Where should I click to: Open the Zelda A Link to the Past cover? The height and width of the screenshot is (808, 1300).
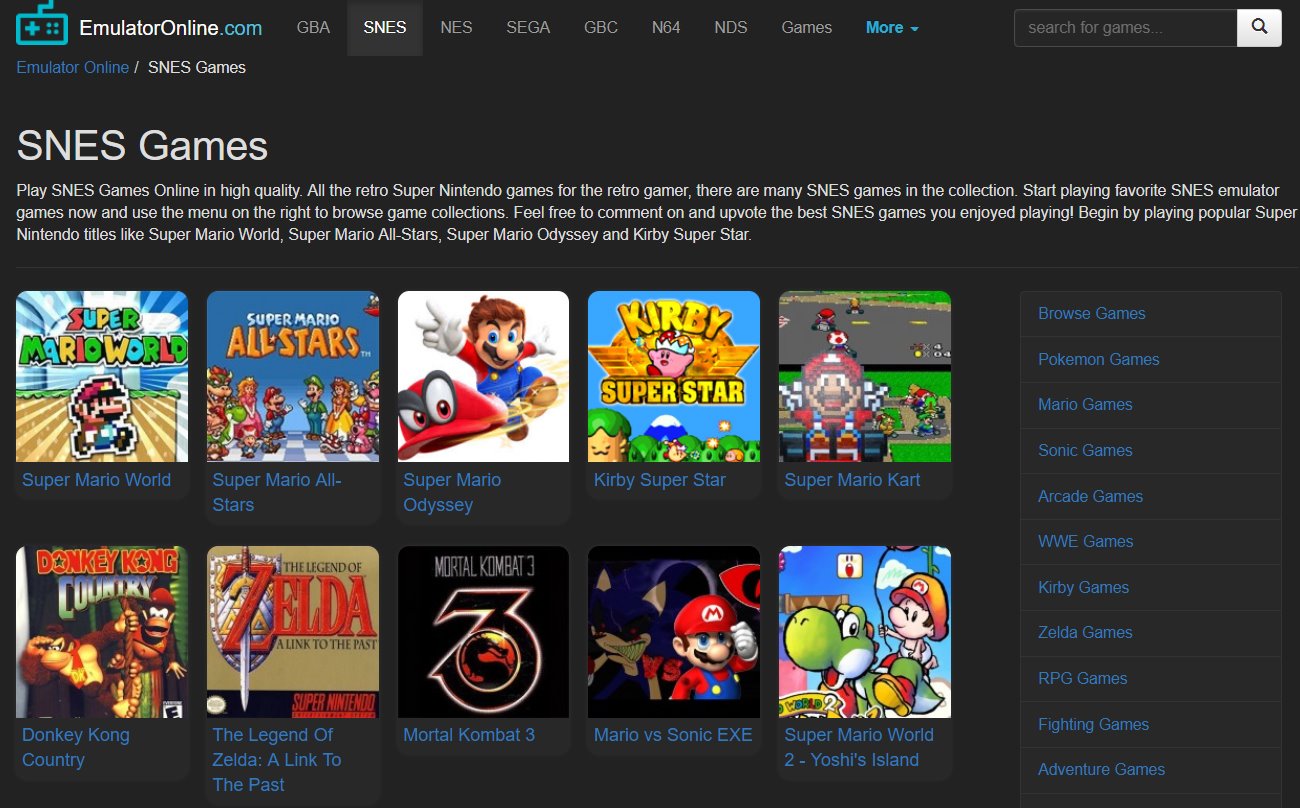tap(293, 631)
